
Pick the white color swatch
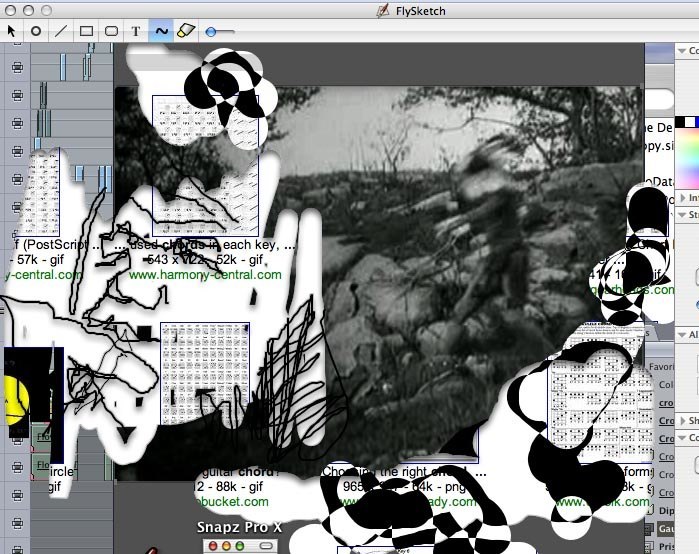click(690, 122)
